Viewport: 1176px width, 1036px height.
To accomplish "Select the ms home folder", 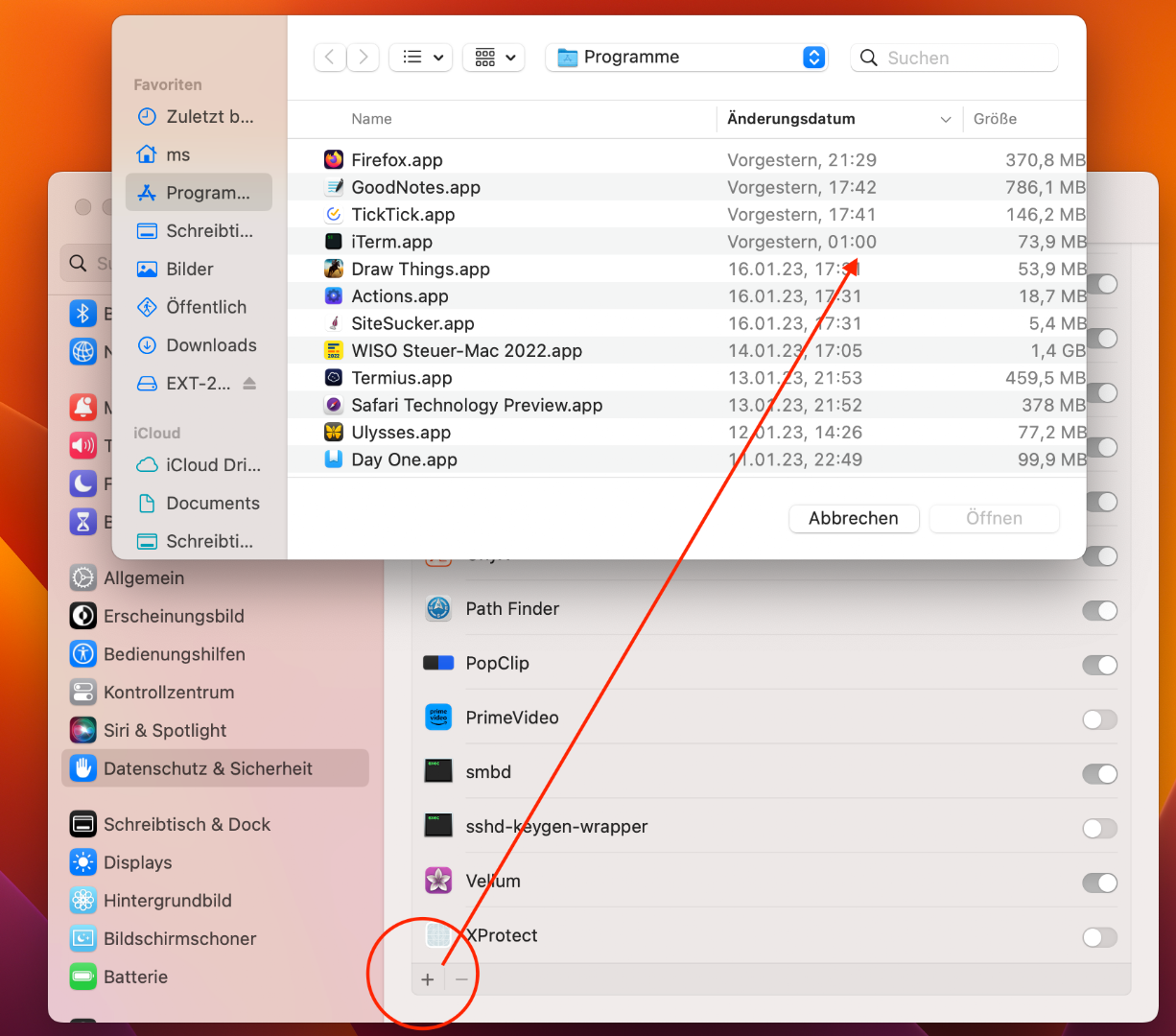I will pos(199,154).
